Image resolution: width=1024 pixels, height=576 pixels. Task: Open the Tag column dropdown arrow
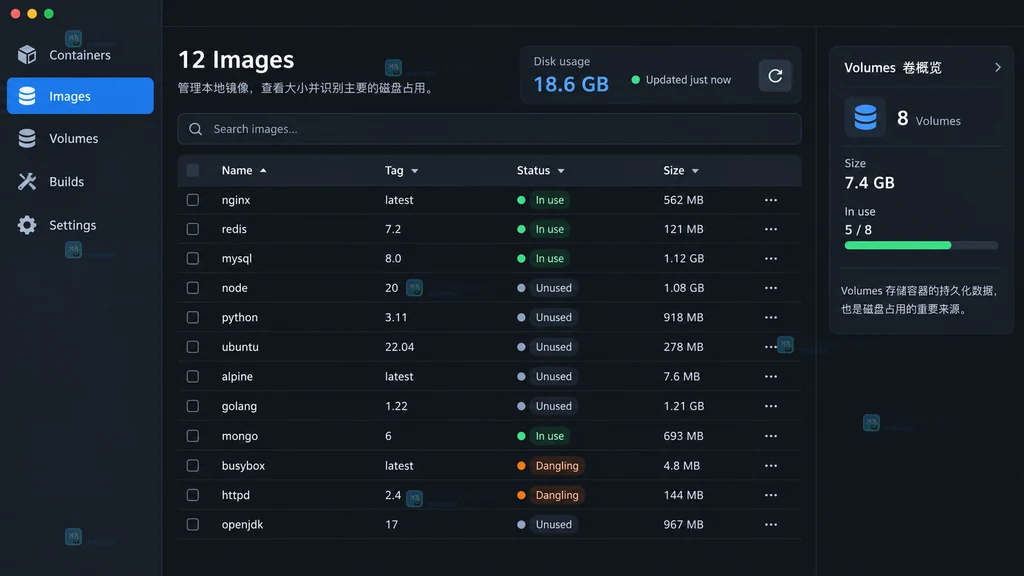tap(415, 171)
